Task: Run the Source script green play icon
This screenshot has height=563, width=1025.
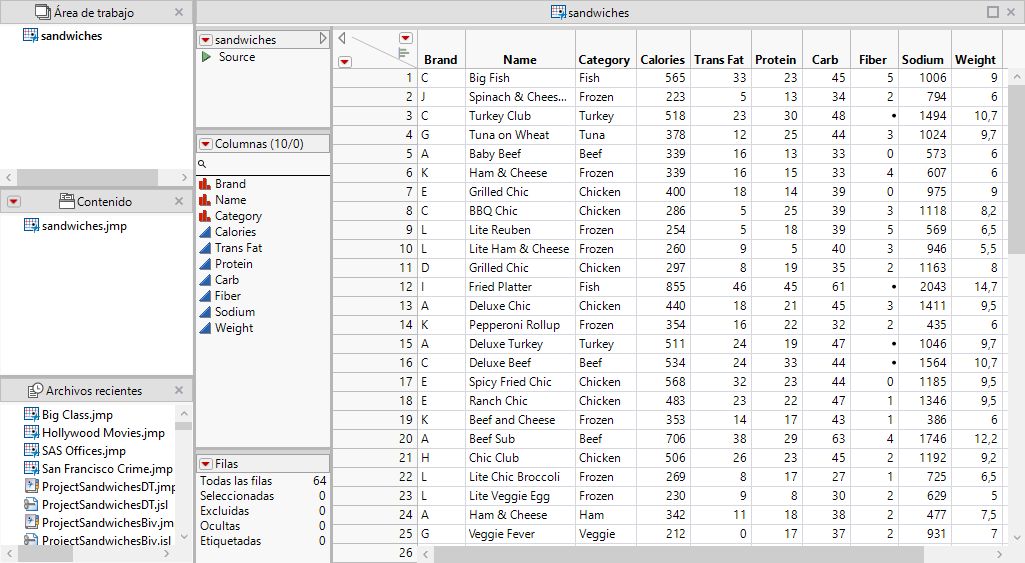Action: [207, 57]
